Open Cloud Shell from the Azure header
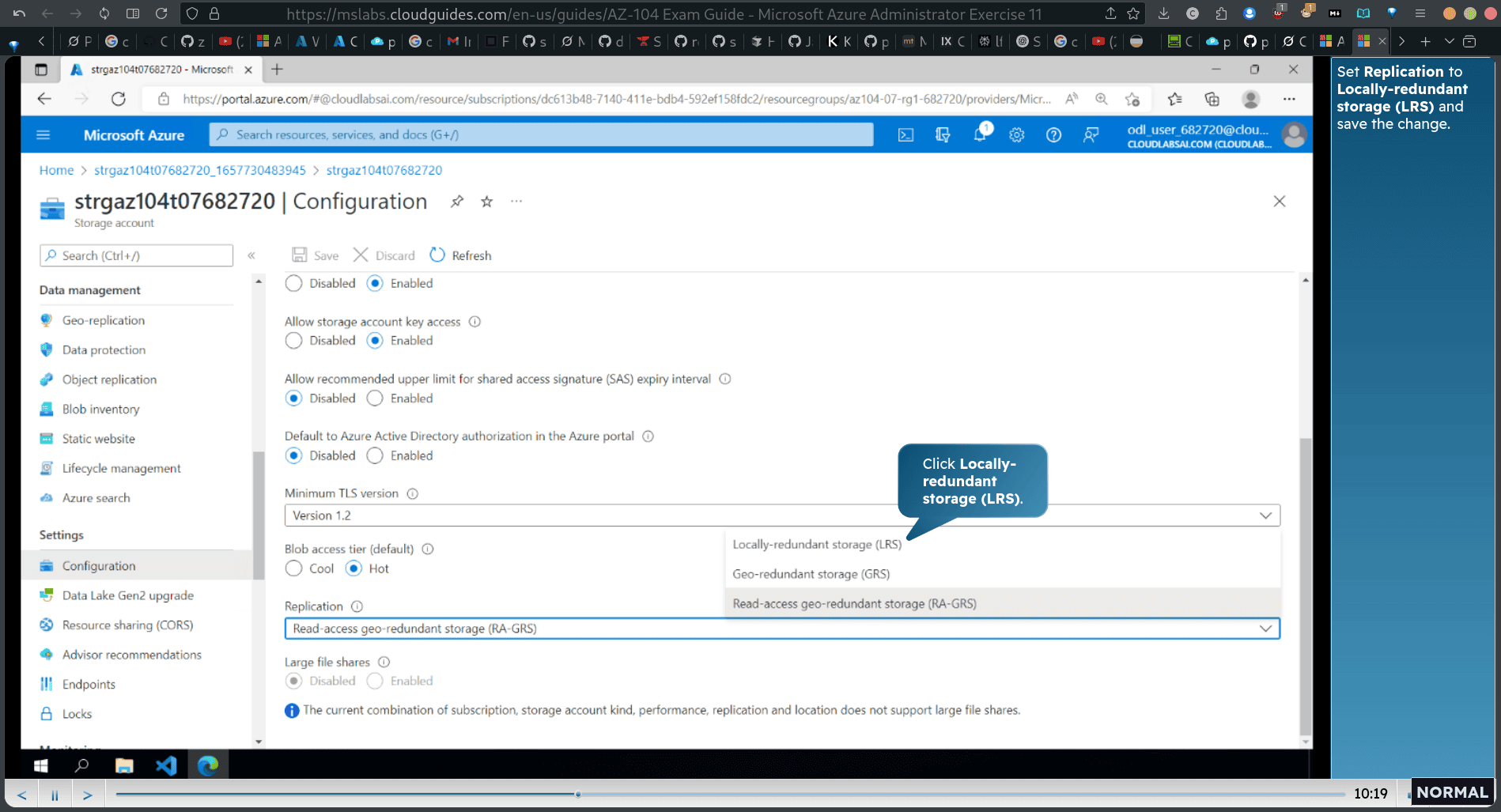Screen dimensions: 1501x812 [x=906, y=135]
